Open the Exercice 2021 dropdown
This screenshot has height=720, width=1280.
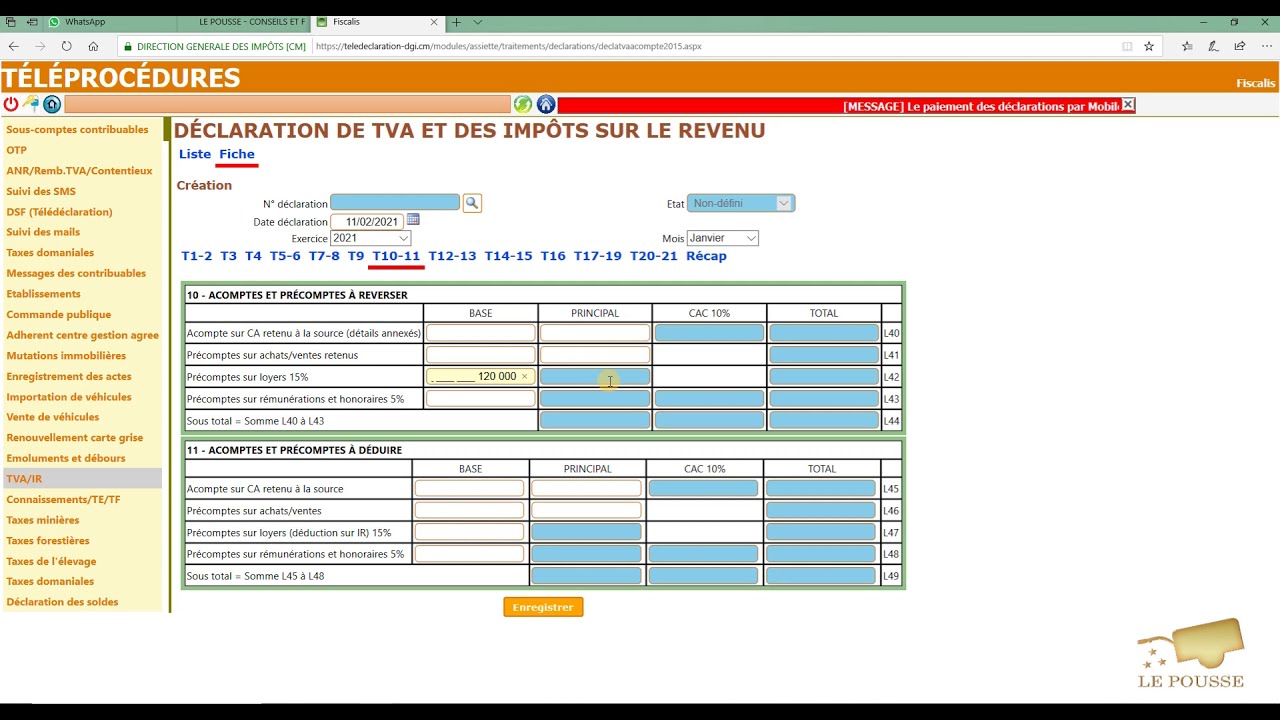pyautogui.click(x=370, y=238)
